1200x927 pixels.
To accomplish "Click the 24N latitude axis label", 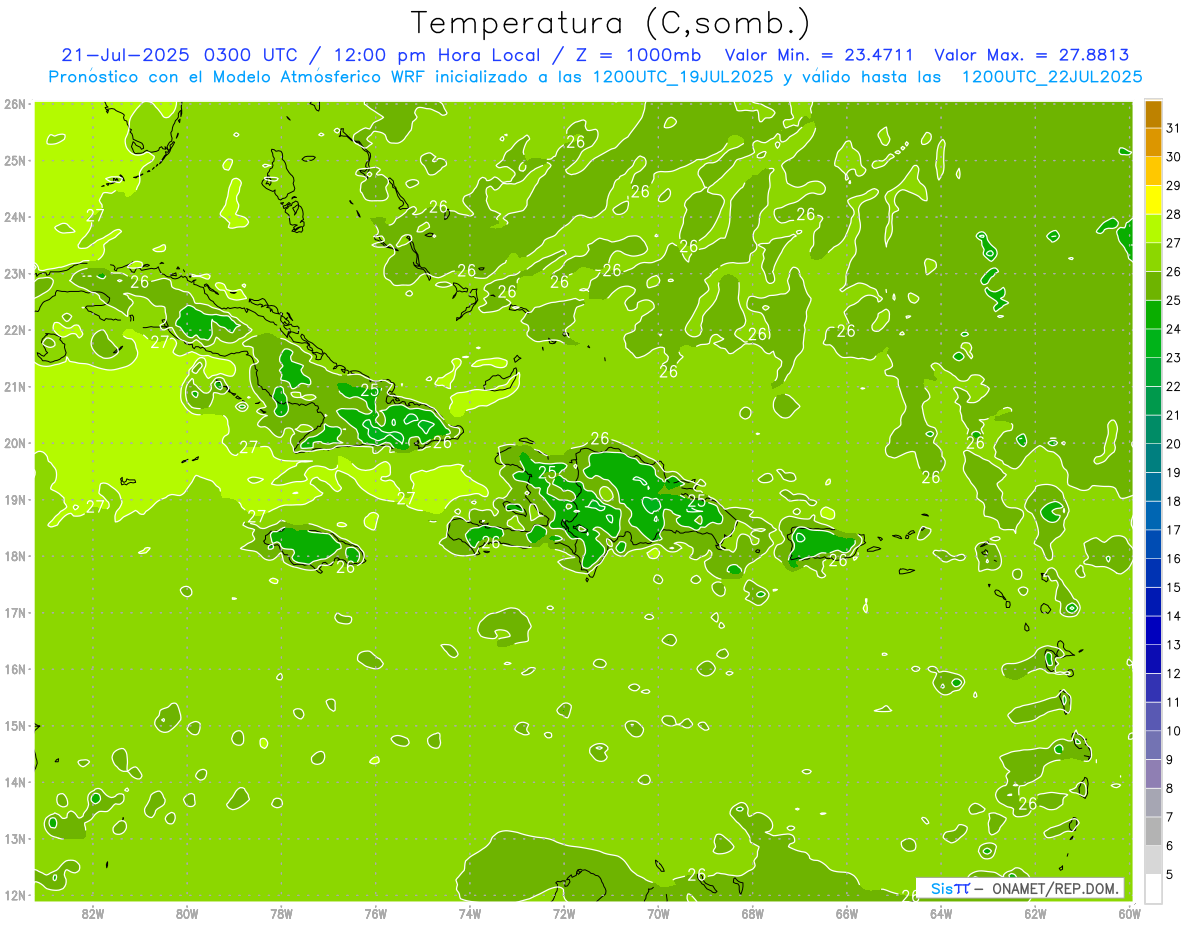I will click(x=14, y=217).
